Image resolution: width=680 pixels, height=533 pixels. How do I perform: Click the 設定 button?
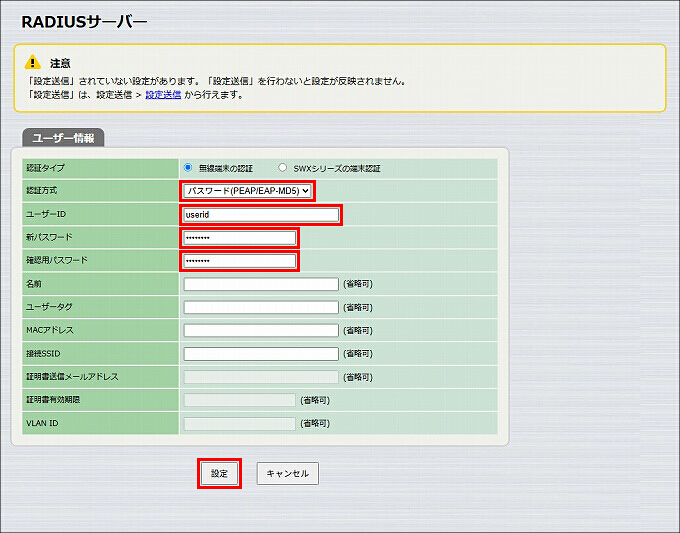coord(219,474)
